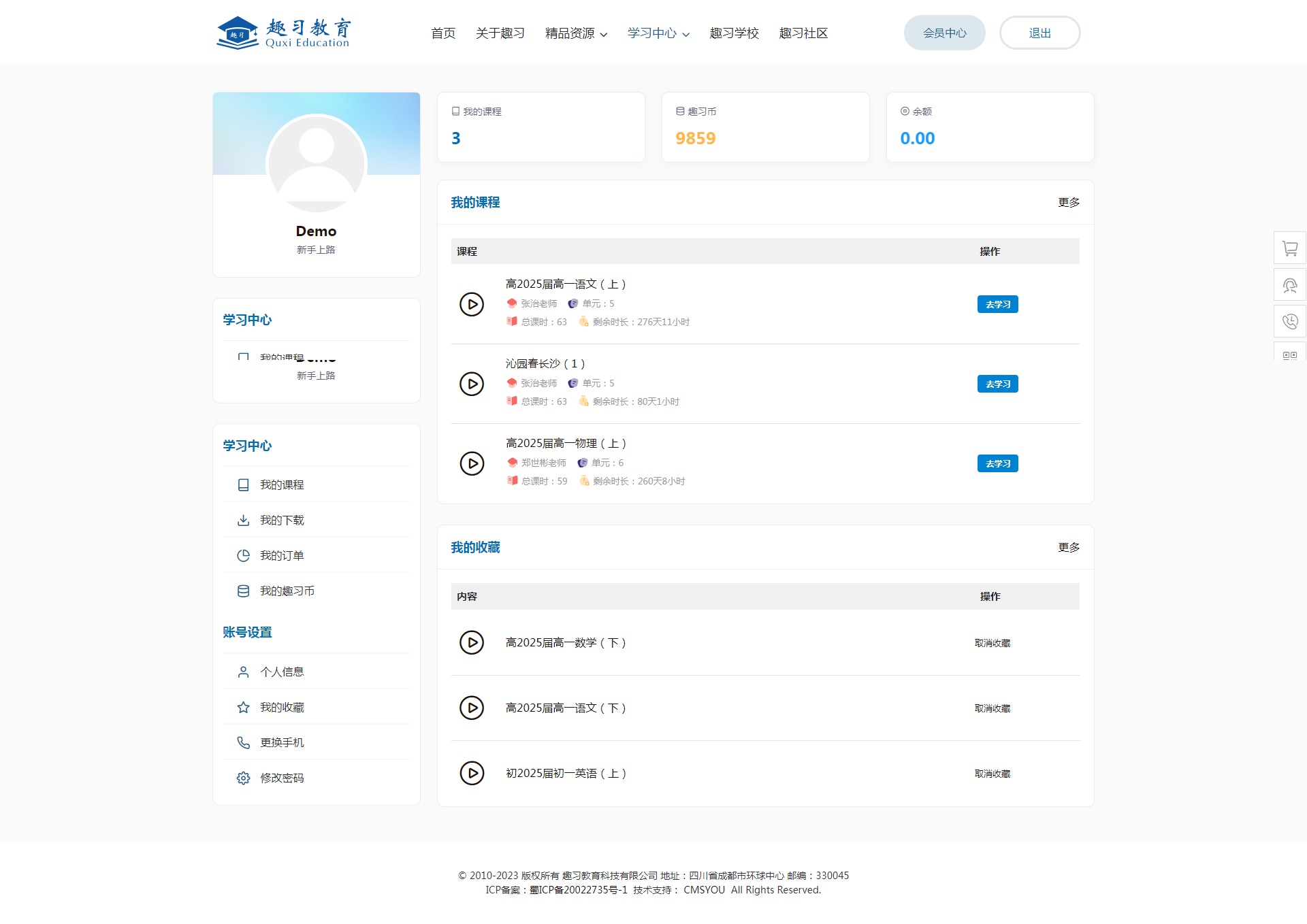Click the pie chart icon beside 我的订单
The width and height of the screenshot is (1307, 924).
[243, 555]
